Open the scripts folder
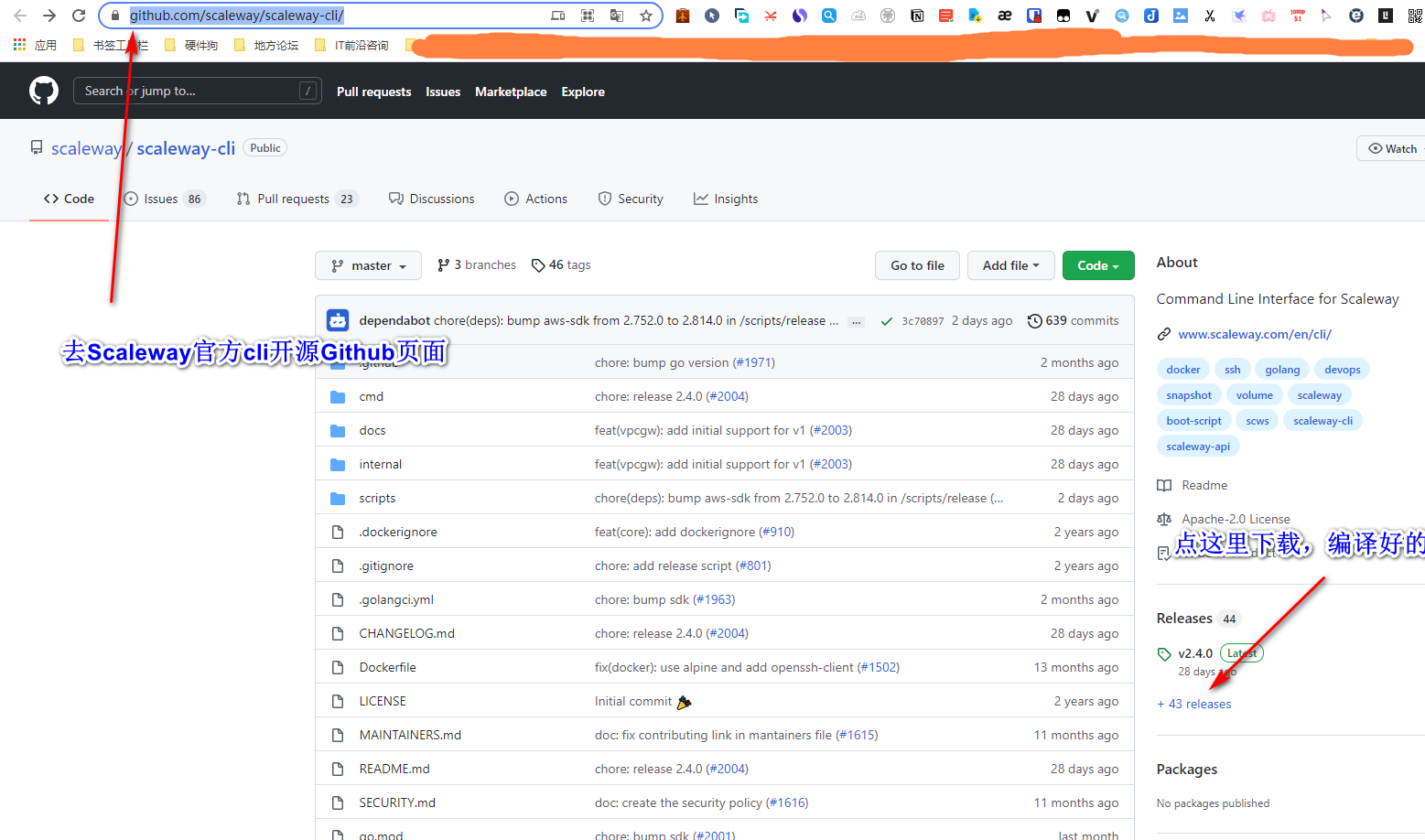 pos(378,498)
